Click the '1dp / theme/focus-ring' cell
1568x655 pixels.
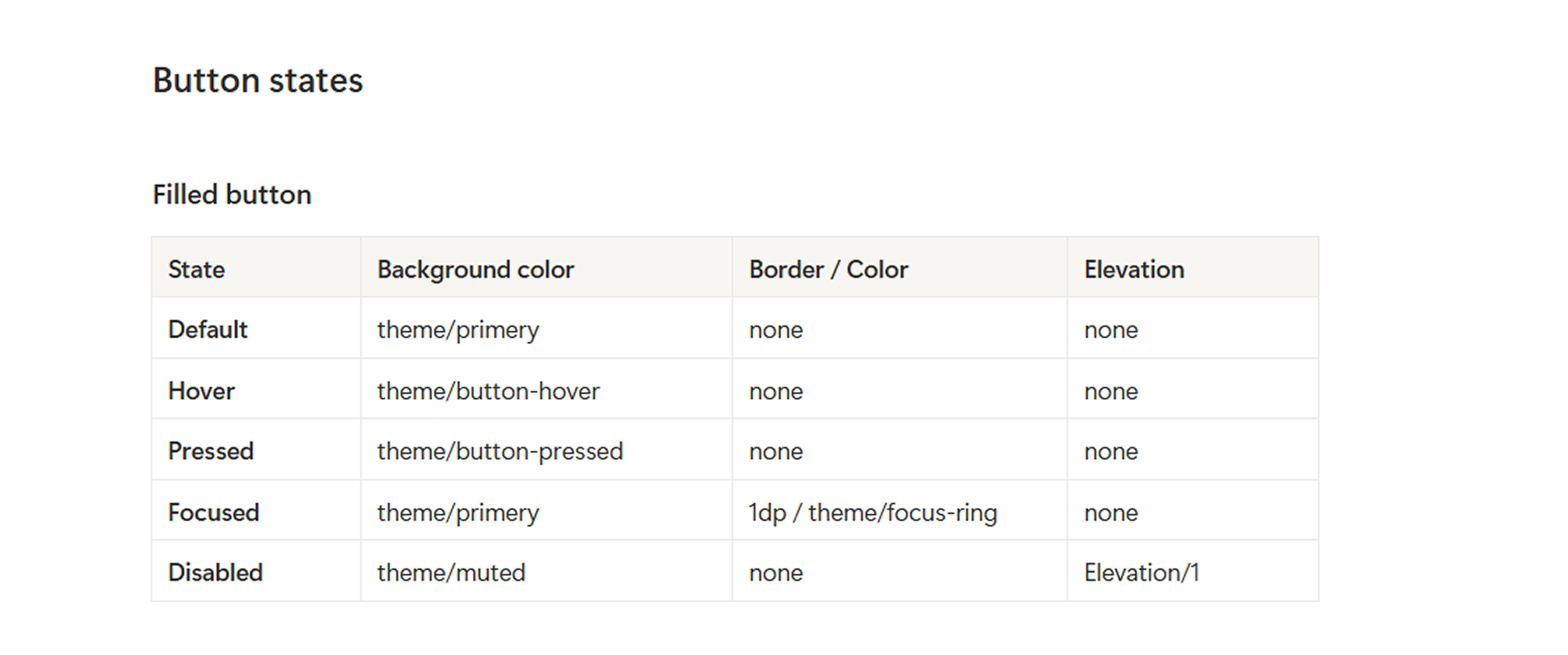(x=873, y=513)
